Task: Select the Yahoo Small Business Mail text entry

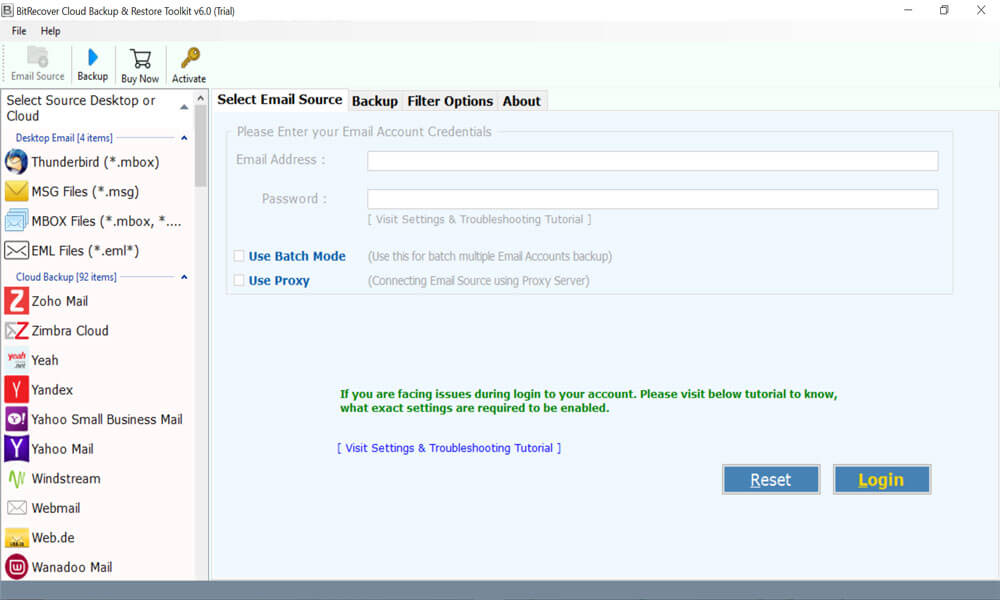Action: pyautogui.click(x=107, y=420)
